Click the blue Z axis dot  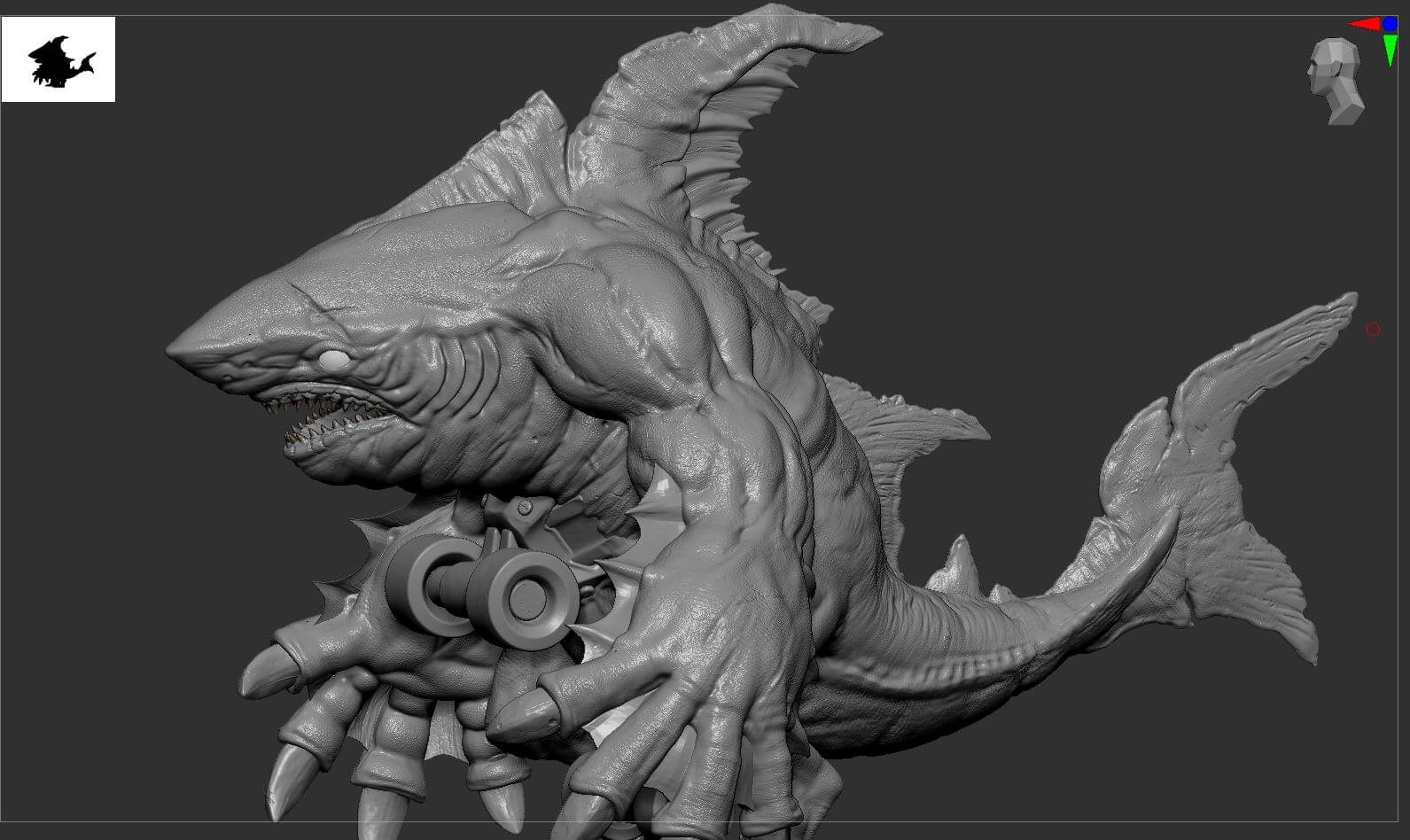click(x=1389, y=25)
